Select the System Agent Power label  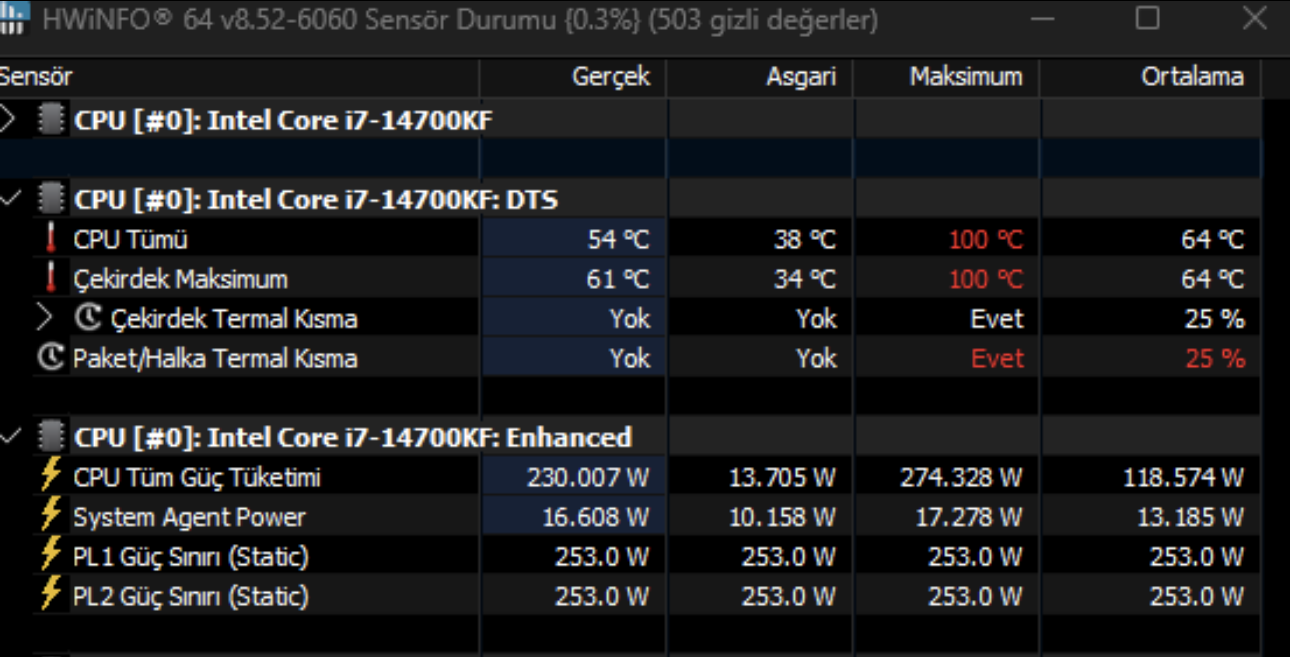pos(189,517)
